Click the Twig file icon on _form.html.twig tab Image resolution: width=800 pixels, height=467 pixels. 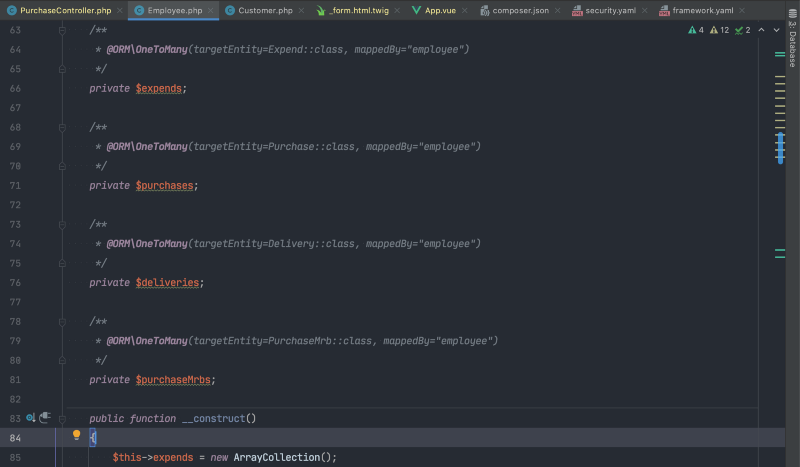(320, 10)
